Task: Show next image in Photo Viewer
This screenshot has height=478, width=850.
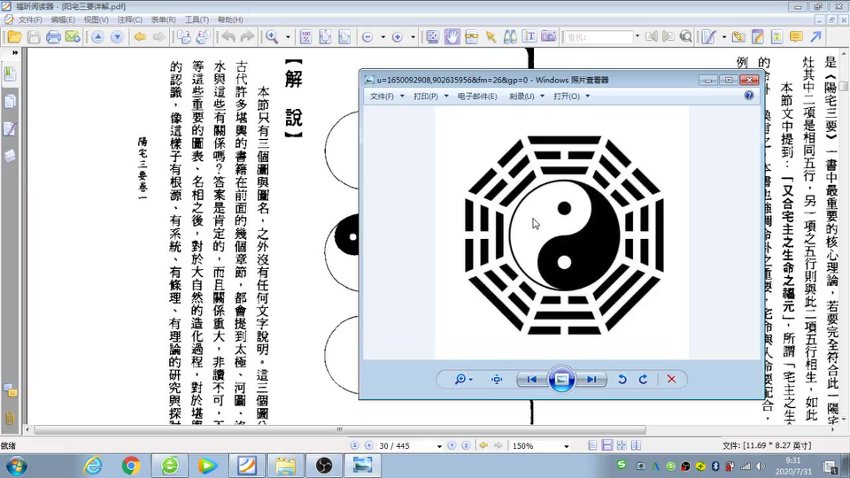Action: tap(591, 379)
